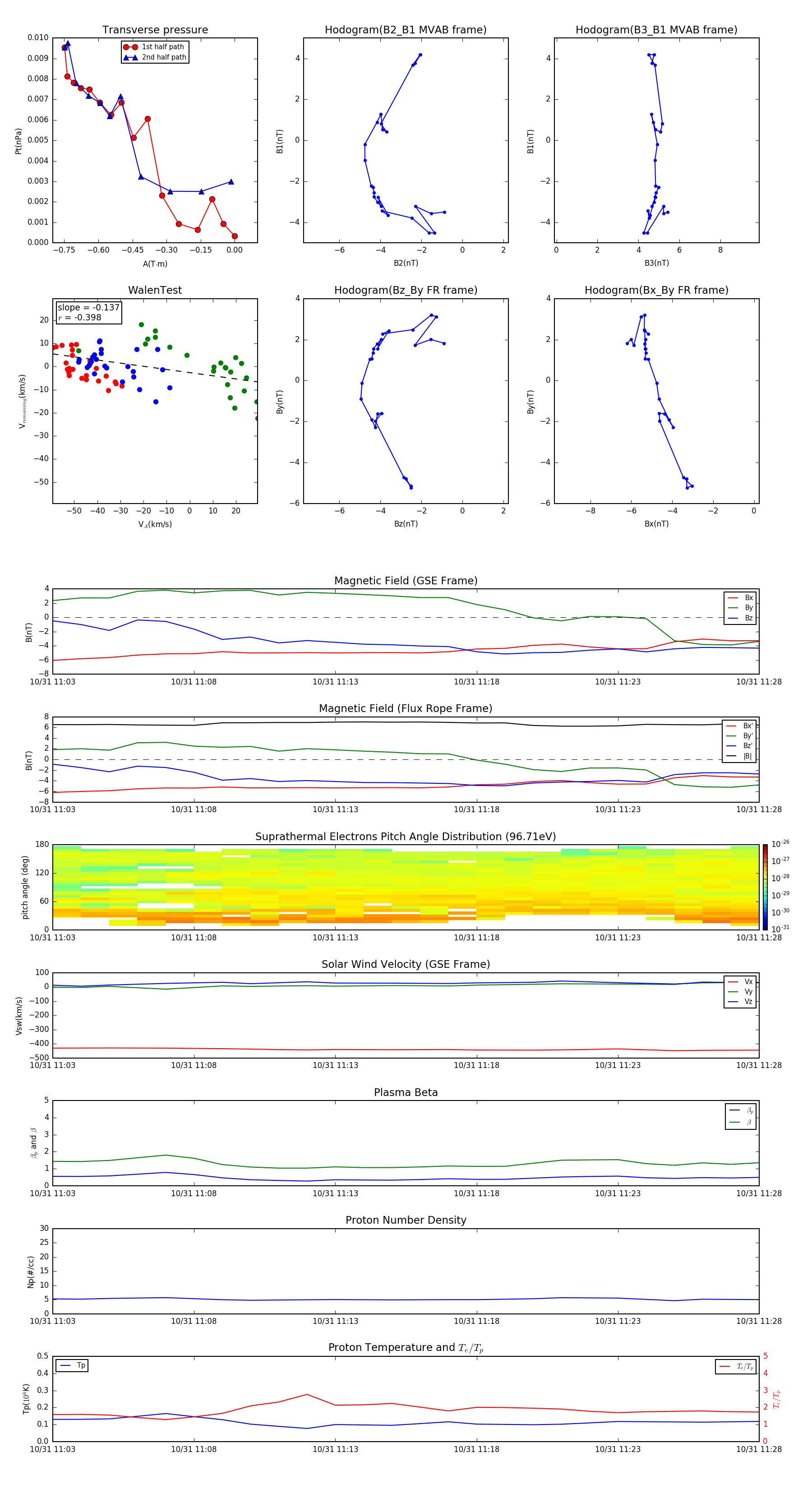The width and height of the screenshot is (812, 1489).
Task: Click the 'slope = -0.137' annotation
Action: tap(88, 308)
